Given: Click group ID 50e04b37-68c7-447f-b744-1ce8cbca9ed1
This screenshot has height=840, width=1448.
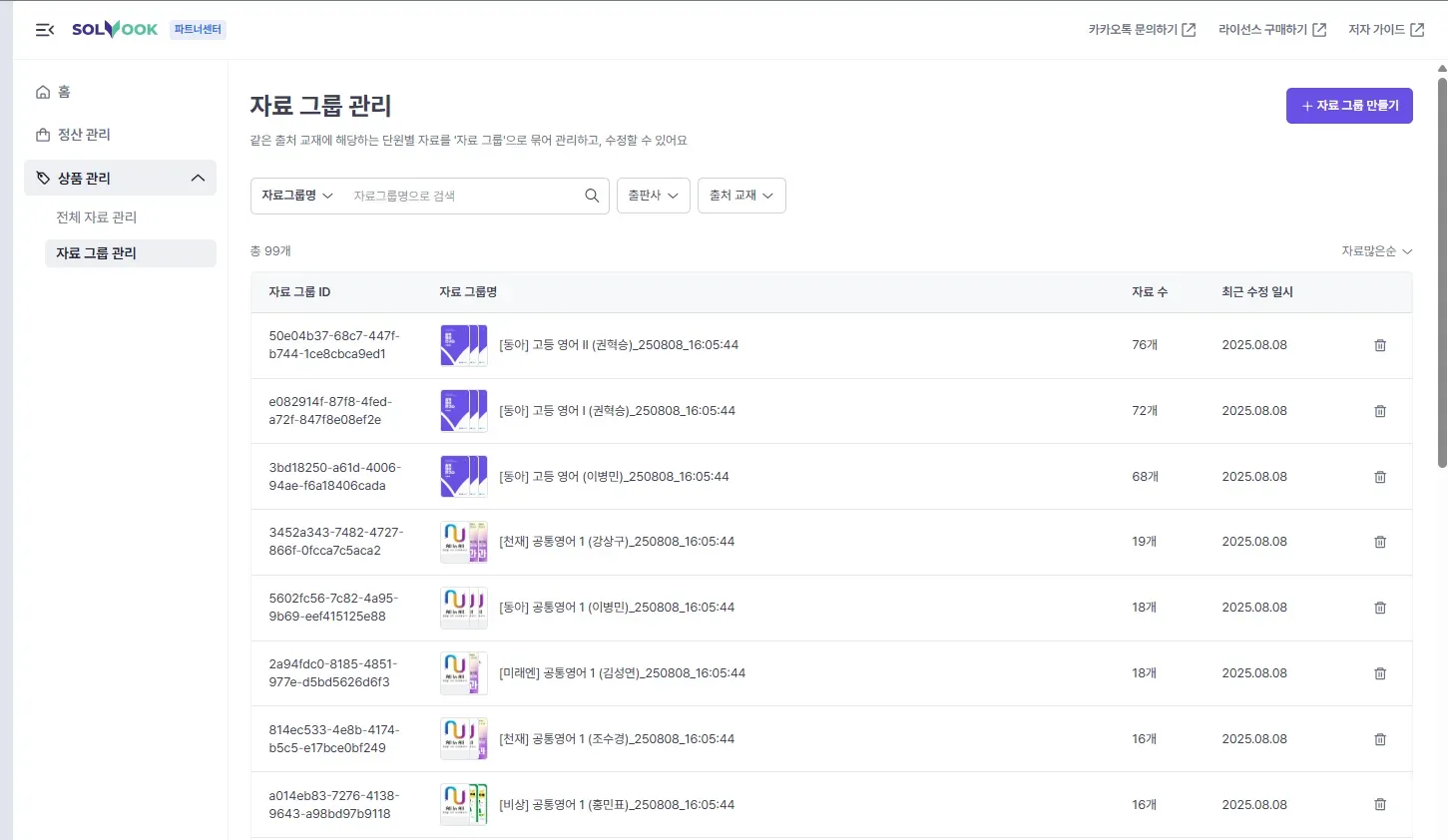Looking at the screenshot, I should click(x=334, y=345).
